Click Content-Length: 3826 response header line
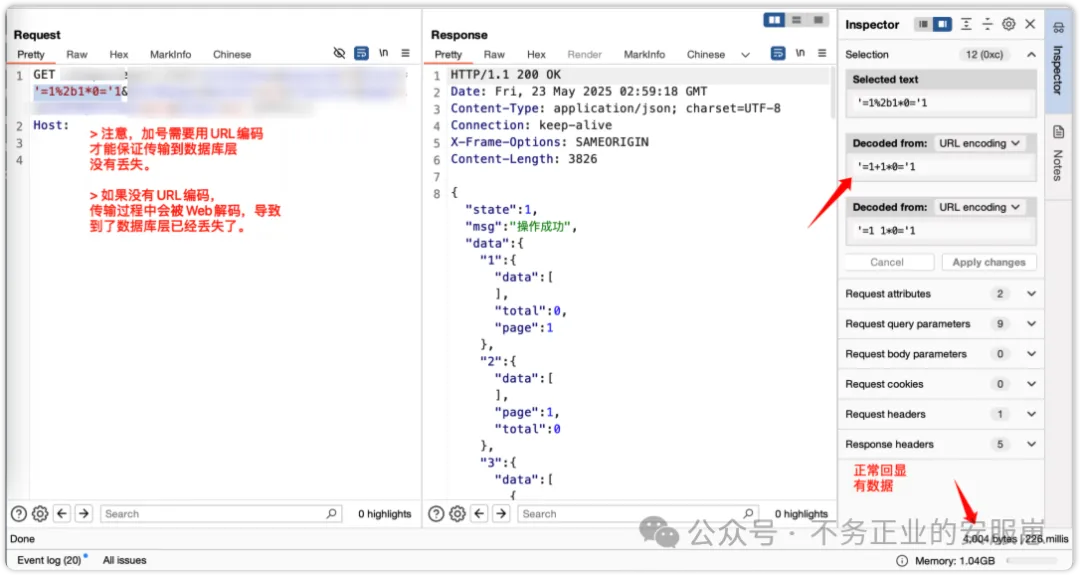This screenshot has width=1080, height=575. click(x=523, y=159)
